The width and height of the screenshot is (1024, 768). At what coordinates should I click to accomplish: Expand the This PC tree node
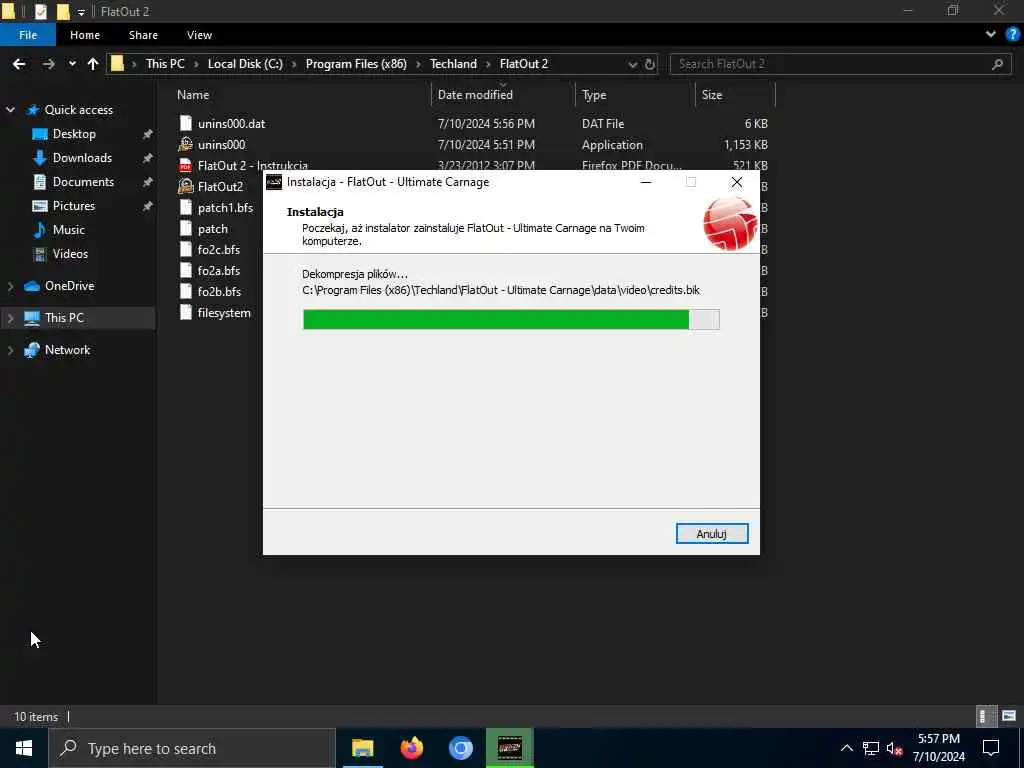[10, 318]
